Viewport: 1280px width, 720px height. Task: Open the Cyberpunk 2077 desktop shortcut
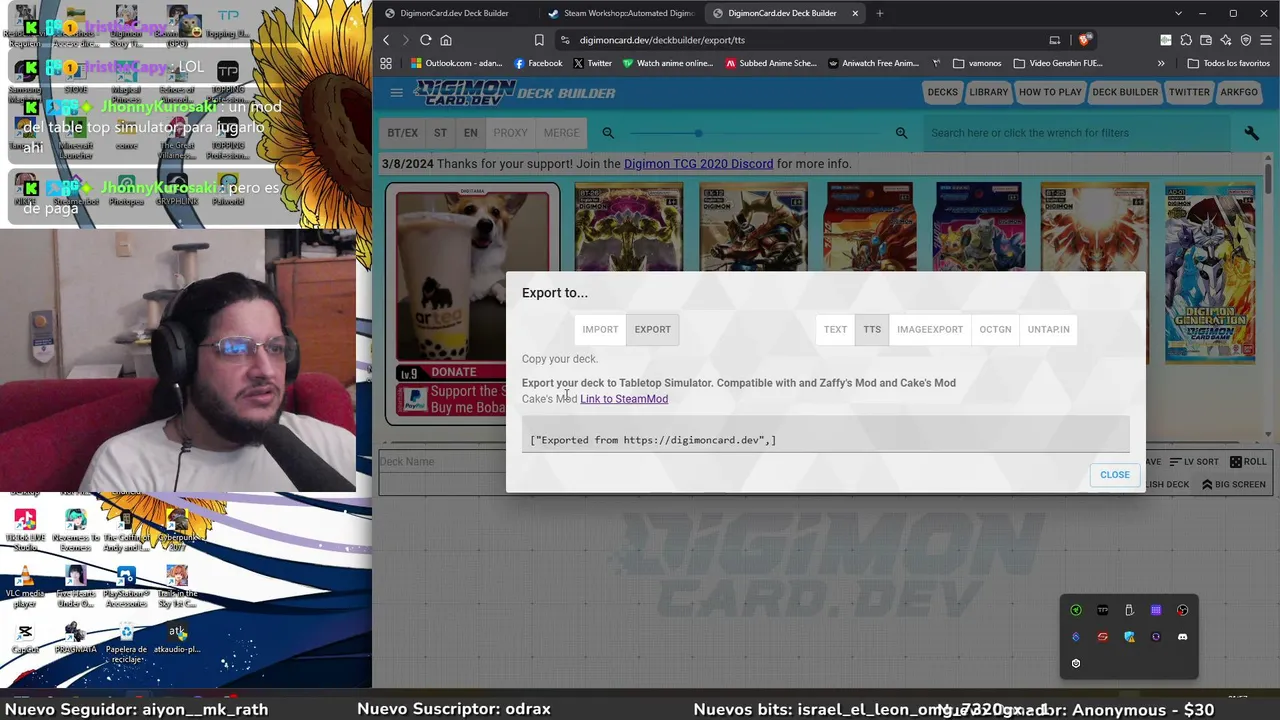[x=177, y=531]
